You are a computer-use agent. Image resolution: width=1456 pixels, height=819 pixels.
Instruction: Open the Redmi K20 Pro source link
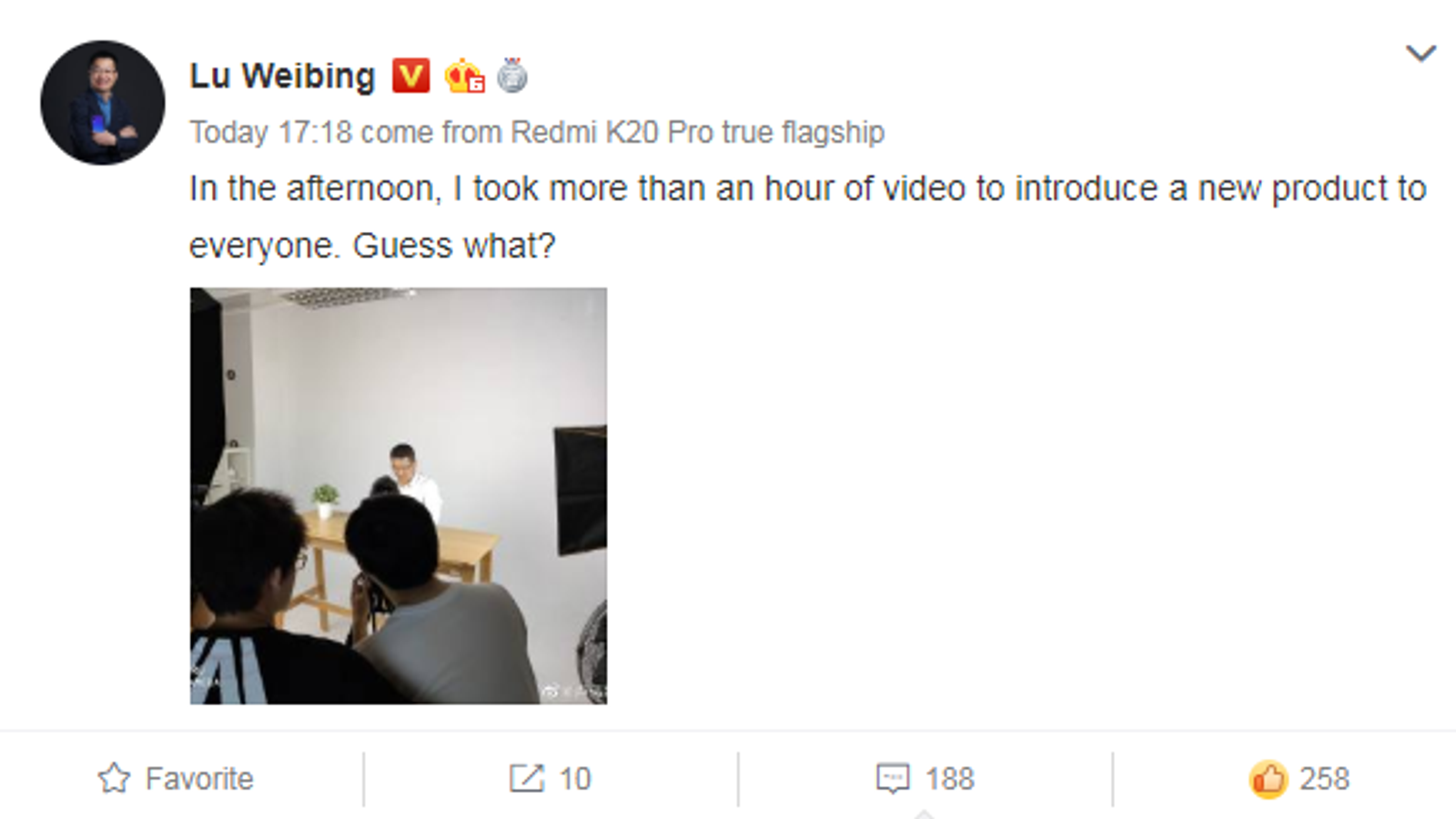(x=697, y=132)
